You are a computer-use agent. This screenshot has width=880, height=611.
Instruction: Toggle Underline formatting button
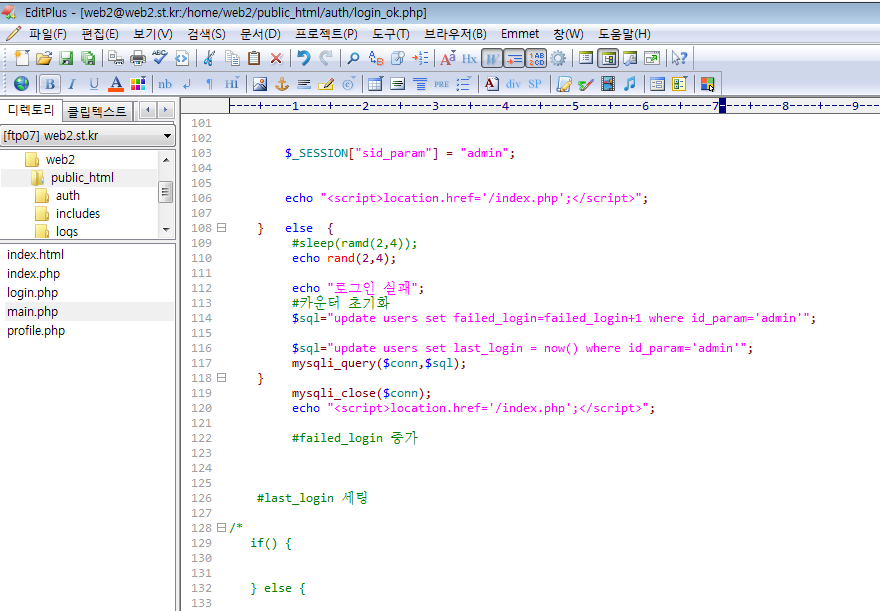click(94, 84)
